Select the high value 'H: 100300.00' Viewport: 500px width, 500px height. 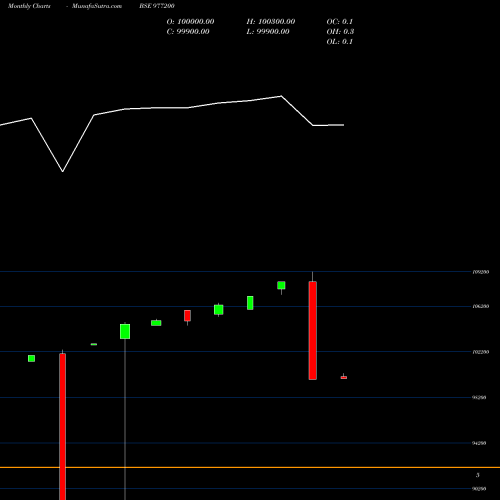click(x=271, y=22)
